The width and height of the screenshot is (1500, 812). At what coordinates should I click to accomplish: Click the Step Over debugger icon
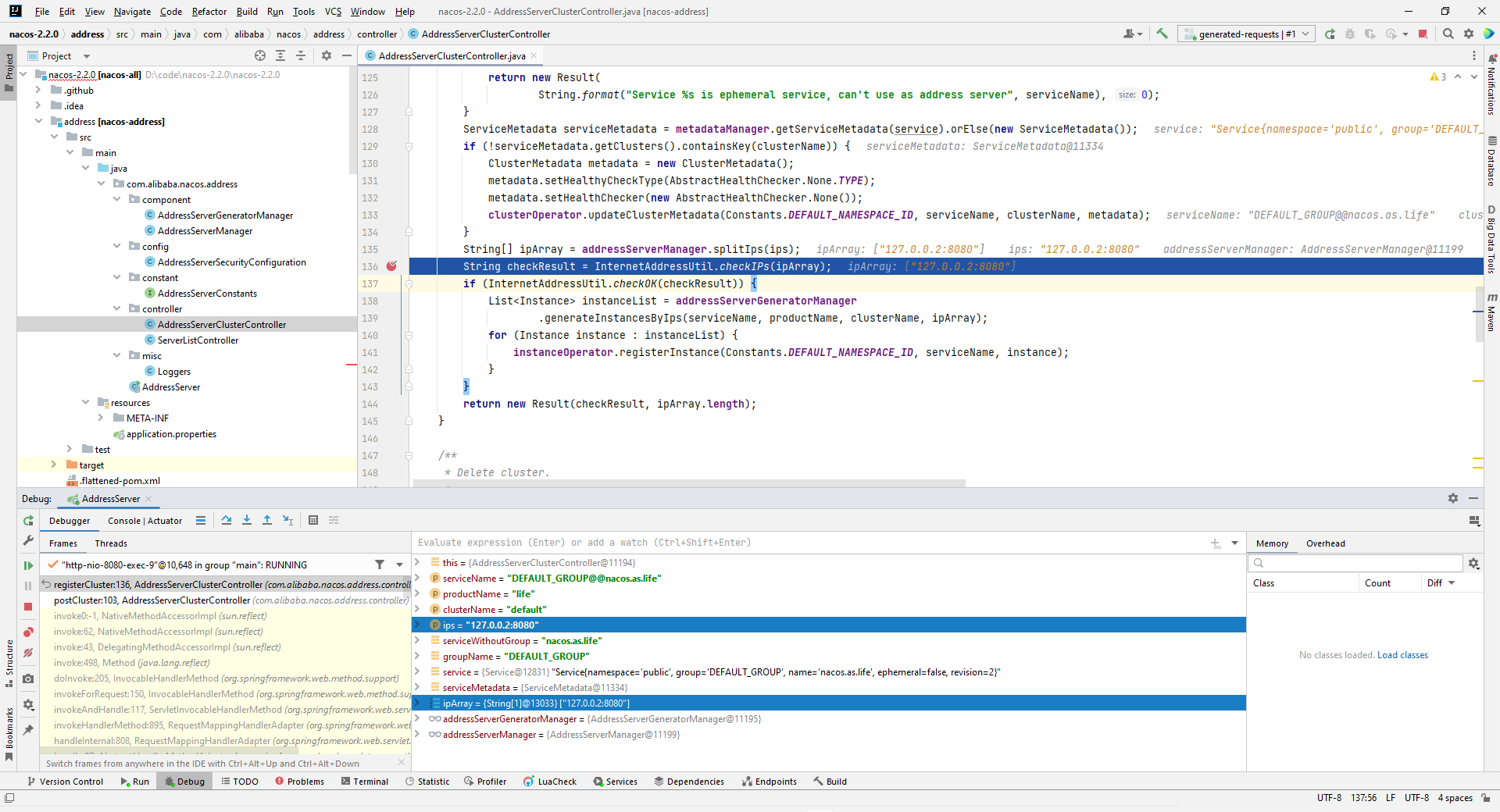click(227, 520)
